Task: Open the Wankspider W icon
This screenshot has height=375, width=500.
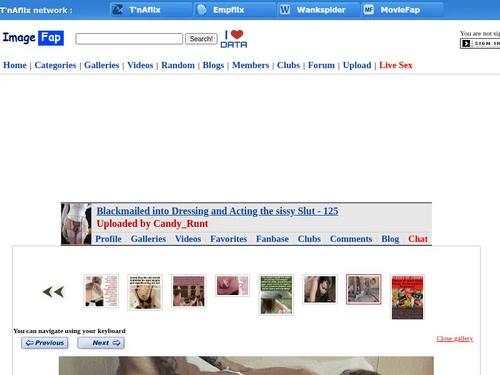Action: pos(285,10)
